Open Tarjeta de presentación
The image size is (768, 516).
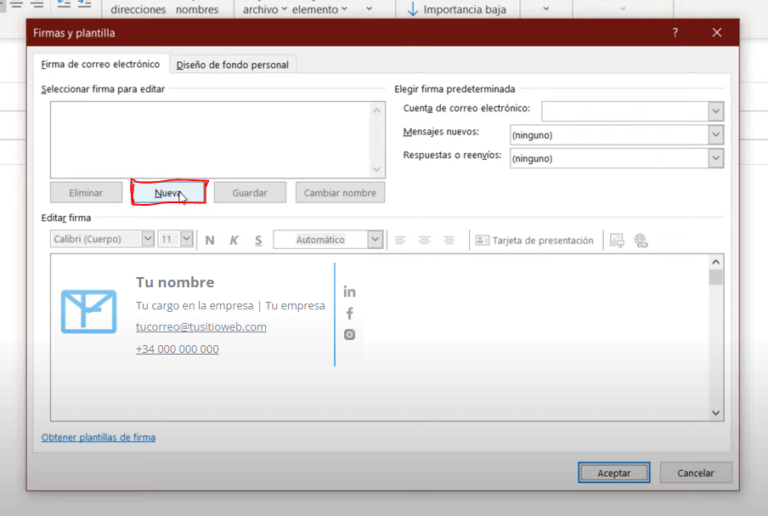534,240
